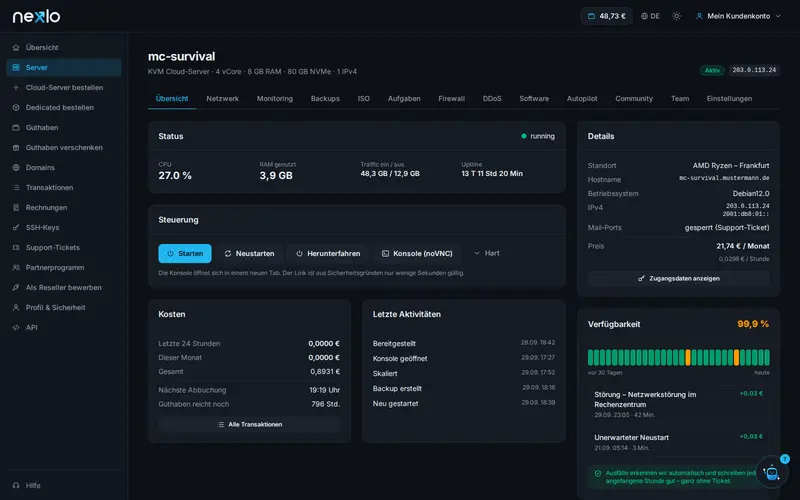
Task: Switch to the Netzwerk tab
Action: click(x=222, y=98)
